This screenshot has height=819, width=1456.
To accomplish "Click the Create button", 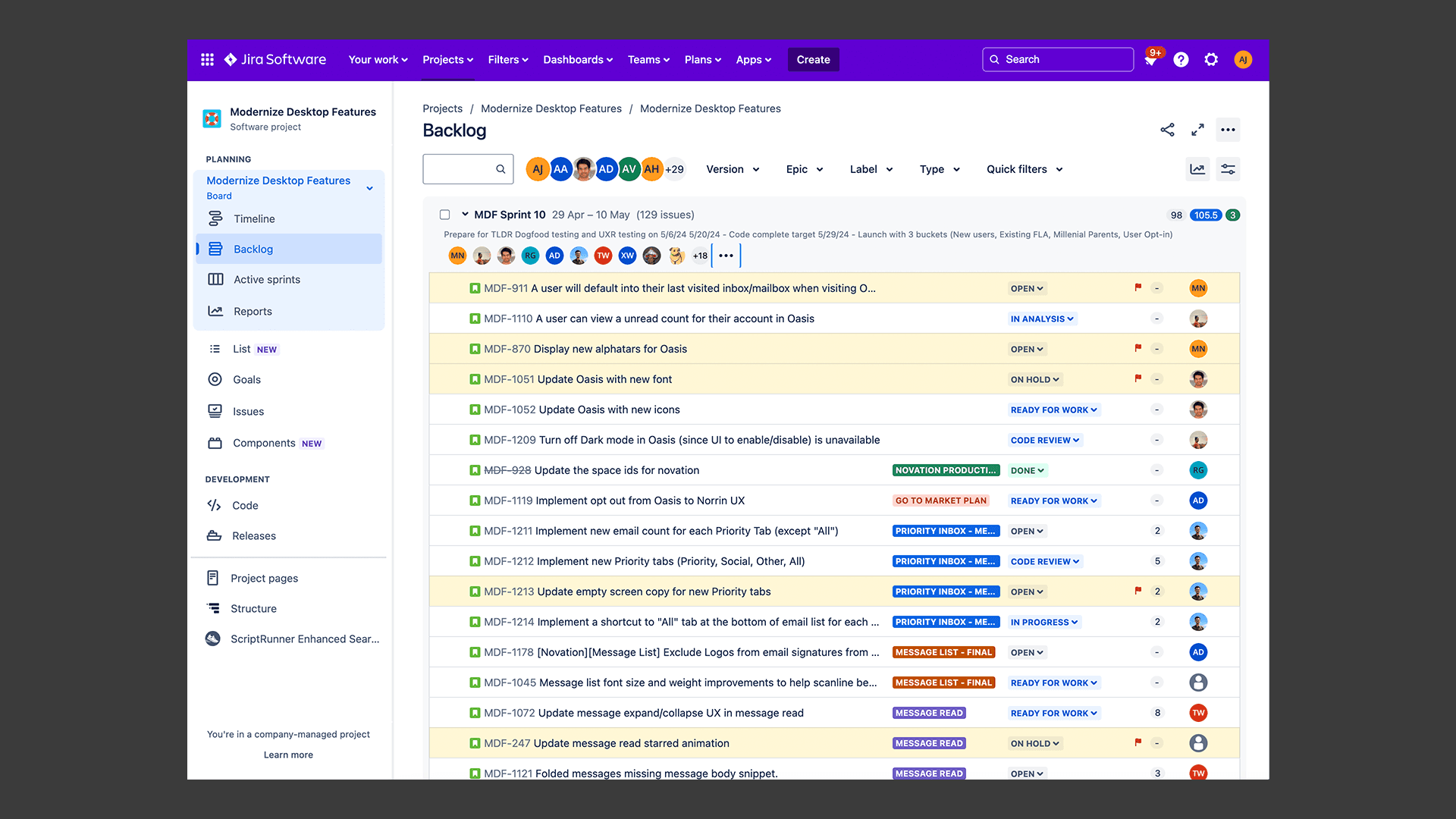I will 813,60.
